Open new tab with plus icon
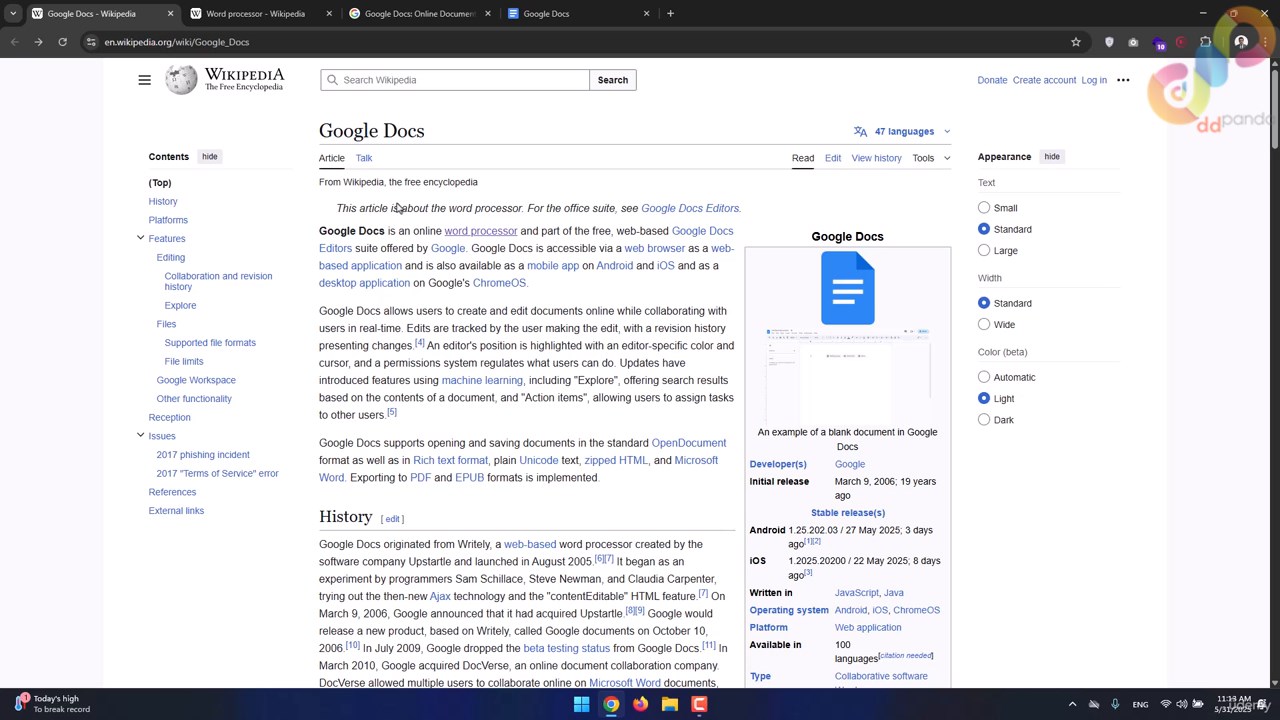This screenshot has height=720, width=1280. (x=670, y=13)
